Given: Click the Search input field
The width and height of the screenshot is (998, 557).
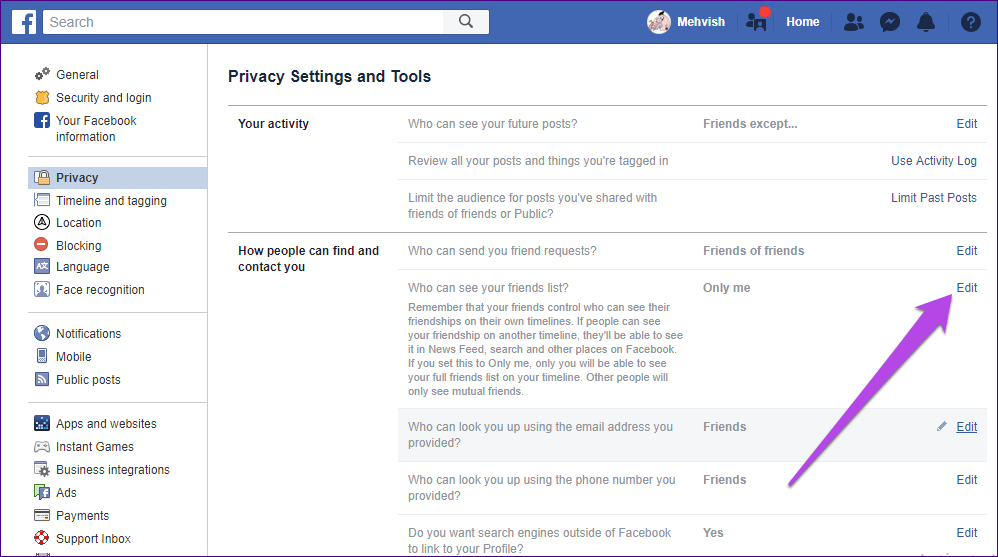Looking at the screenshot, I should pyautogui.click(x=243, y=22).
